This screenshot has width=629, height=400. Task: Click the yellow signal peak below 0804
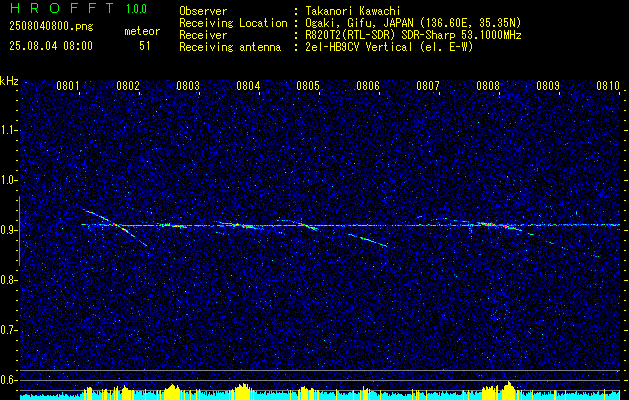[x=243, y=390]
